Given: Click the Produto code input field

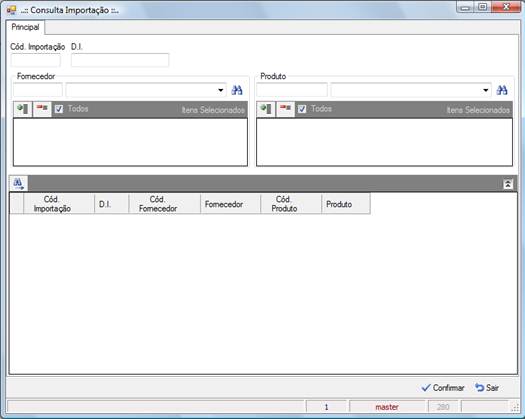Looking at the screenshot, I should pyautogui.click(x=292, y=90).
